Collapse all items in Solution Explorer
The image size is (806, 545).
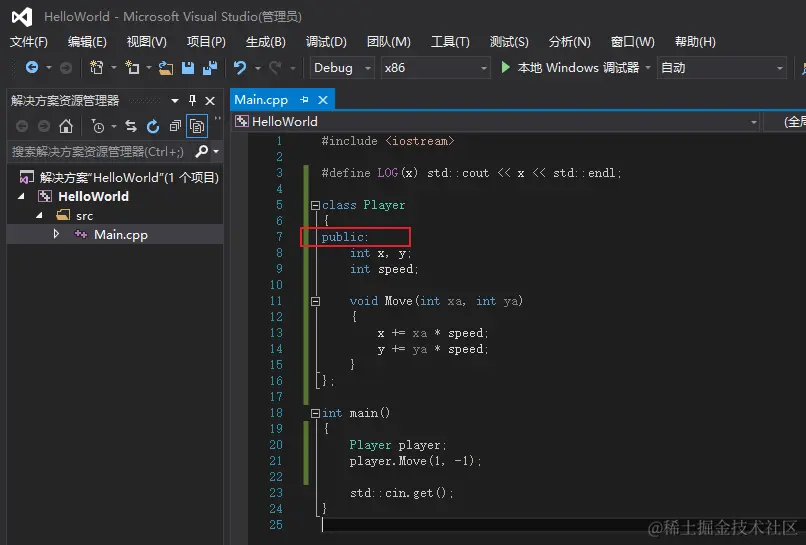click(175, 126)
